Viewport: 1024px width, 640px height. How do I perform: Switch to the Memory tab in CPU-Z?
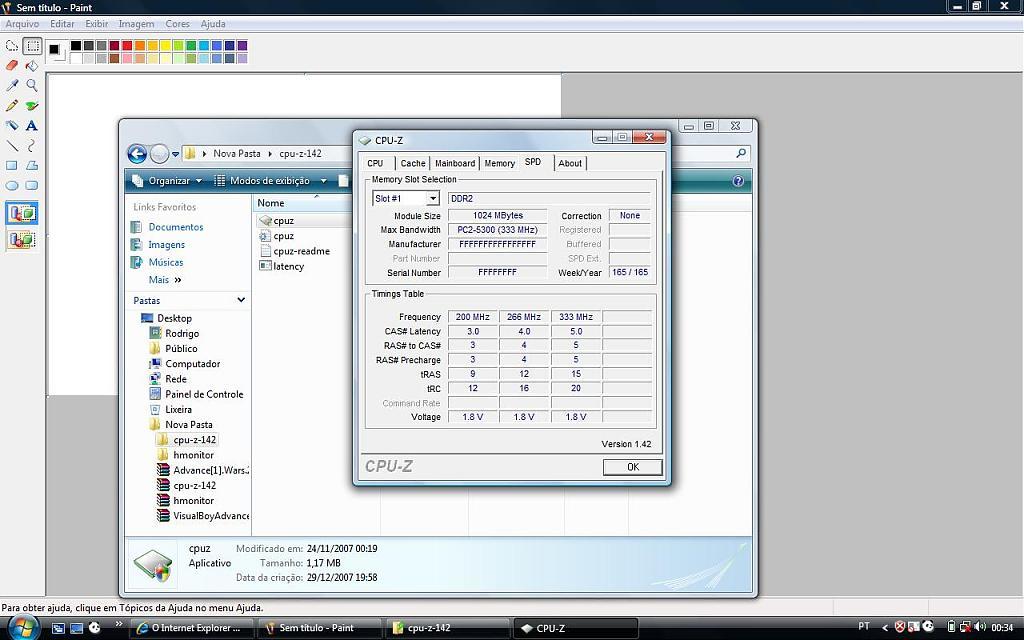coord(500,163)
